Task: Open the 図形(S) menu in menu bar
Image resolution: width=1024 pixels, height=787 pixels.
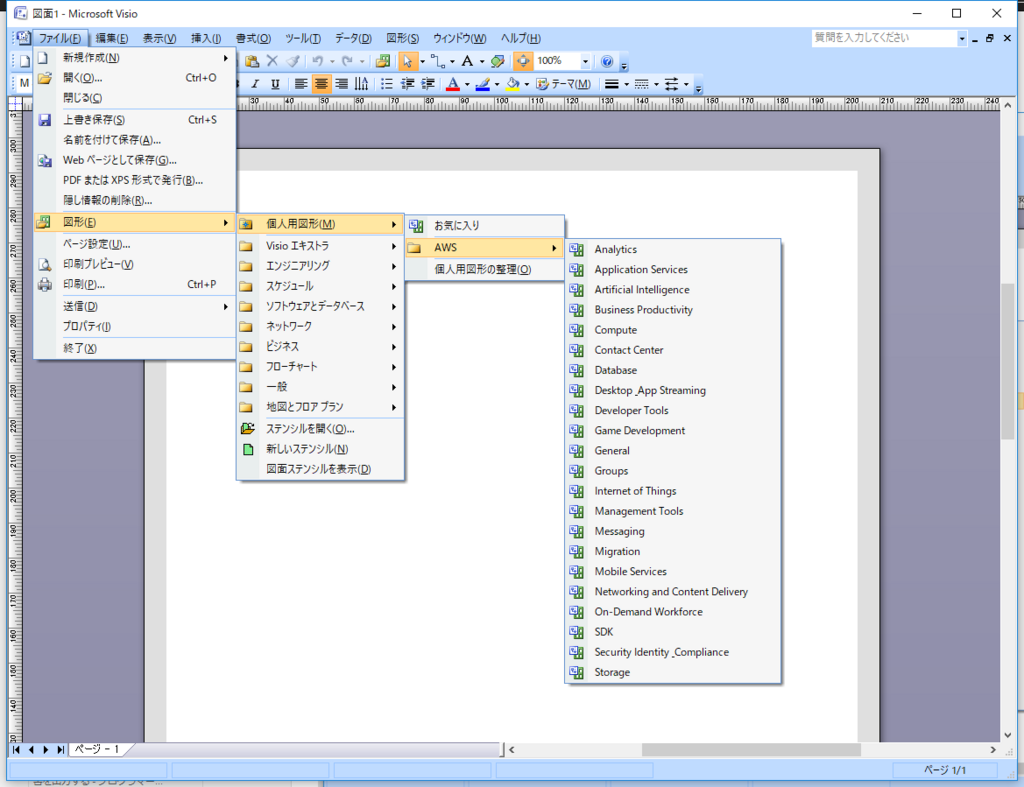Action: (x=402, y=39)
